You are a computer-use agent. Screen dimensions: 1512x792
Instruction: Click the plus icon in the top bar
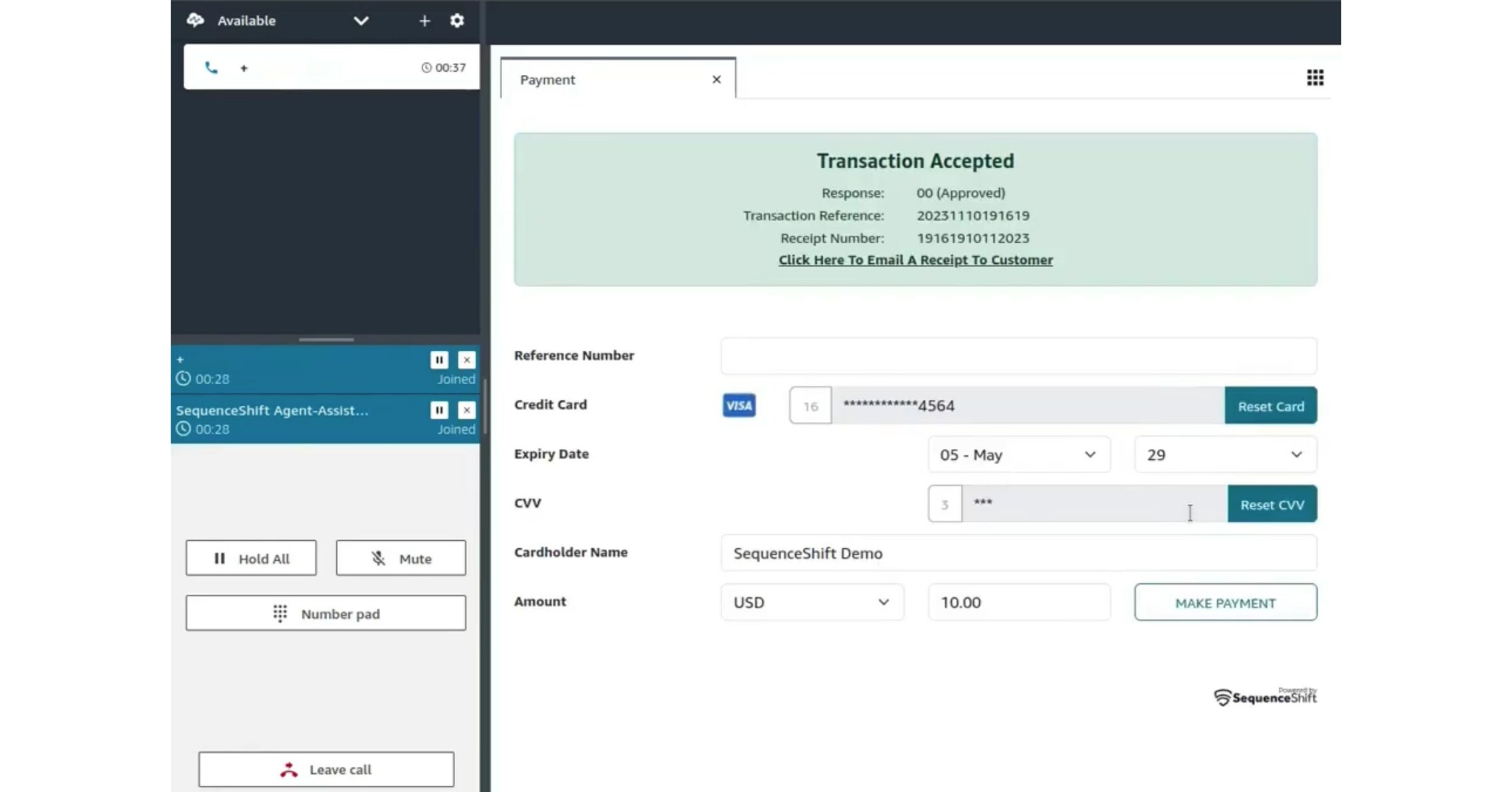tap(425, 21)
